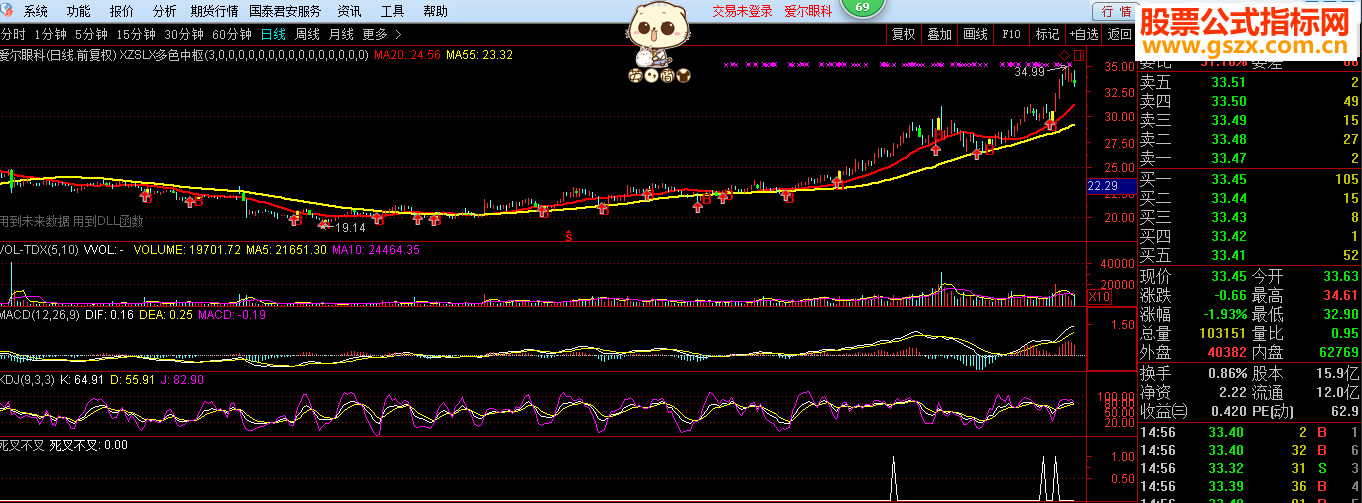Select the 60分钟 period
Screen dimensions: 1362x503
coord(231,34)
